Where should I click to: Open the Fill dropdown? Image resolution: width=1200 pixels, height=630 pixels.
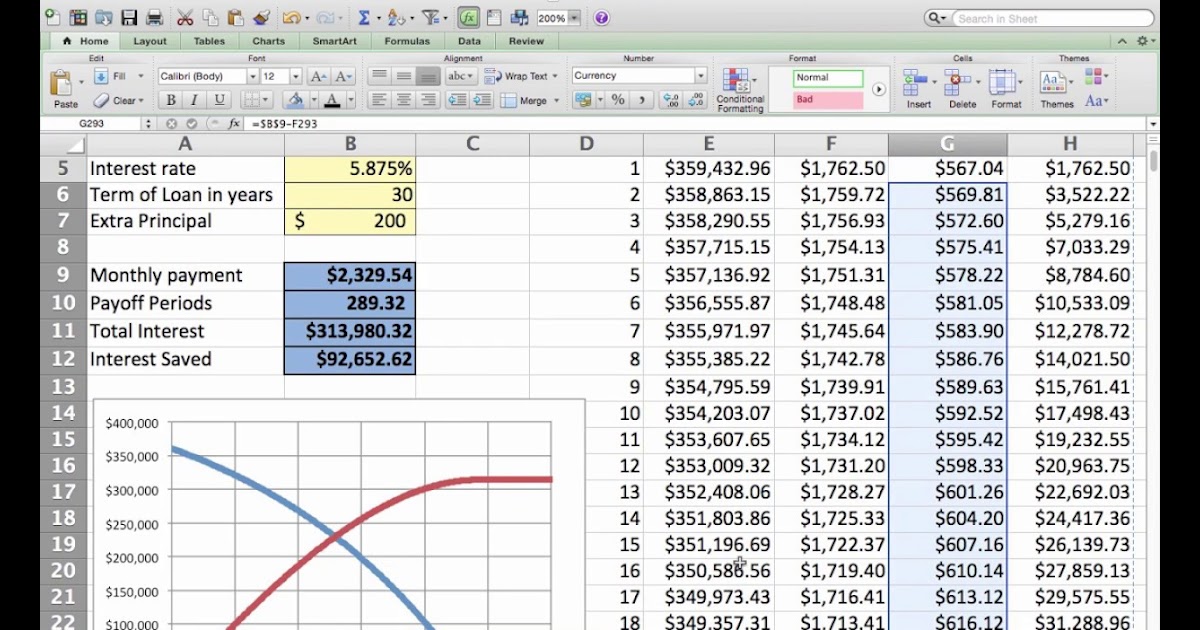coord(119,76)
